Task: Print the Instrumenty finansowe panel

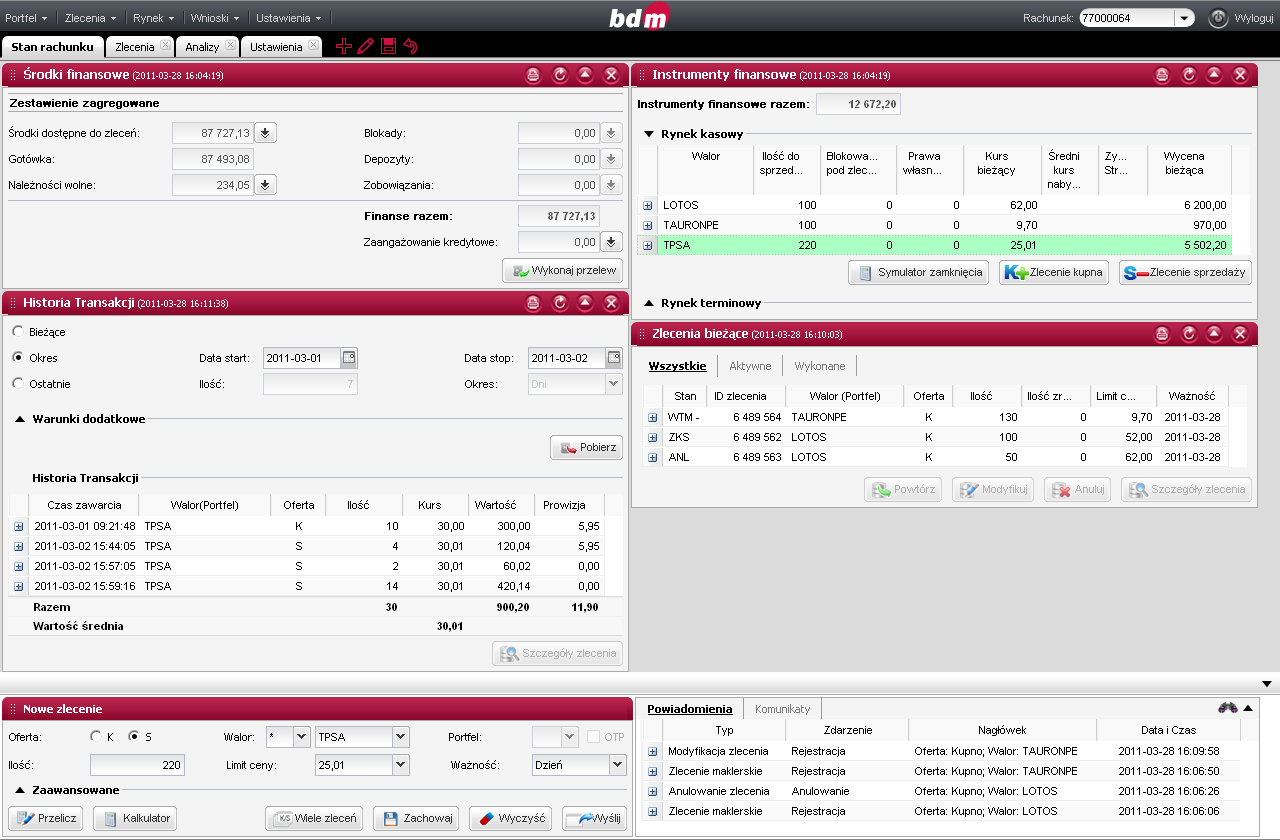Action: pos(1162,75)
